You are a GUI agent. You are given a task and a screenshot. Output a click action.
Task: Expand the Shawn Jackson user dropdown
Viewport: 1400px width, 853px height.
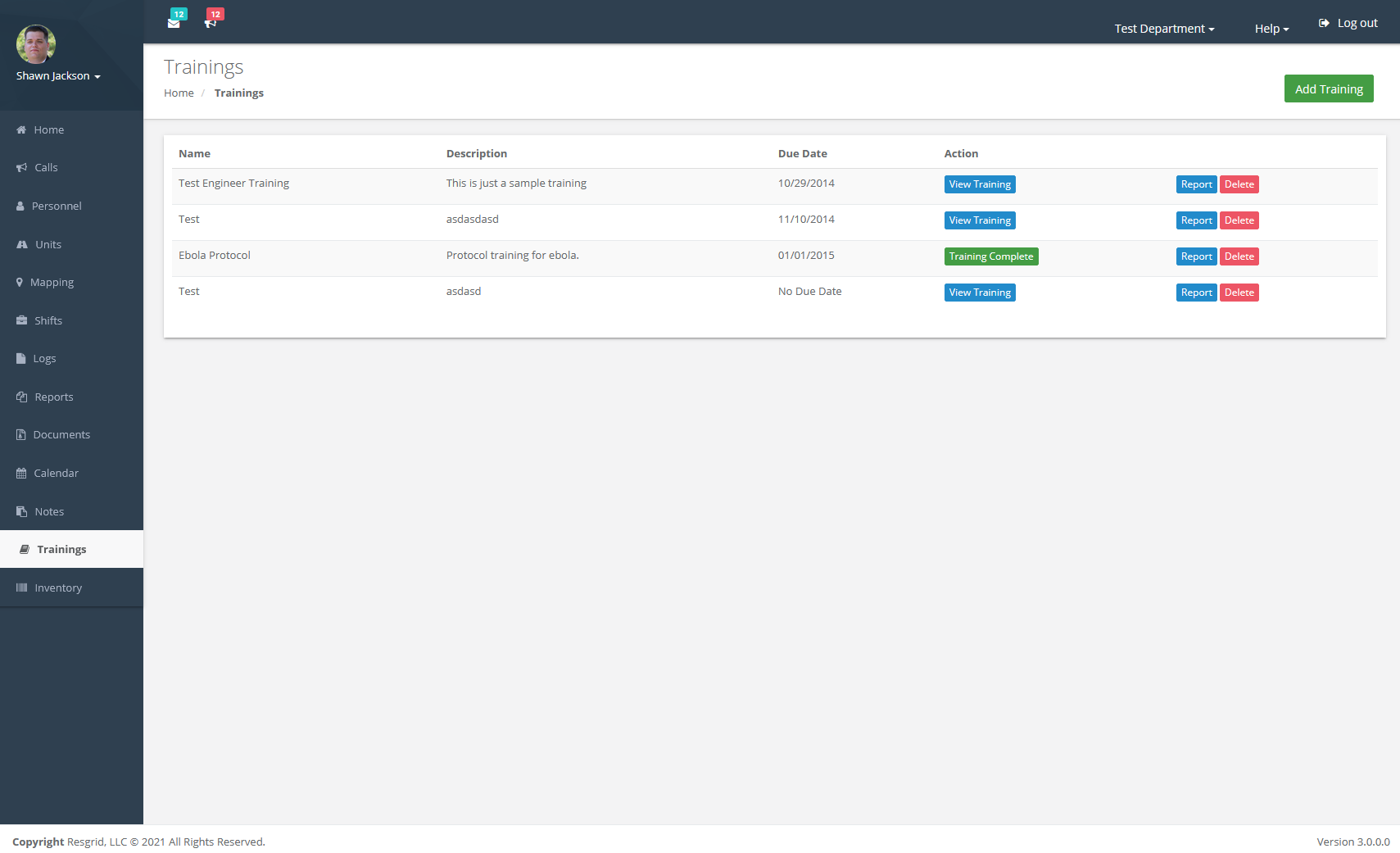point(58,76)
